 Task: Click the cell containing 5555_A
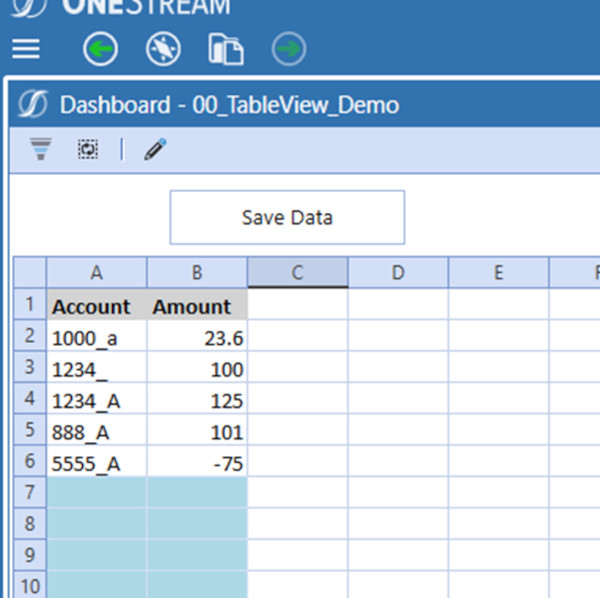click(x=97, y=463)
